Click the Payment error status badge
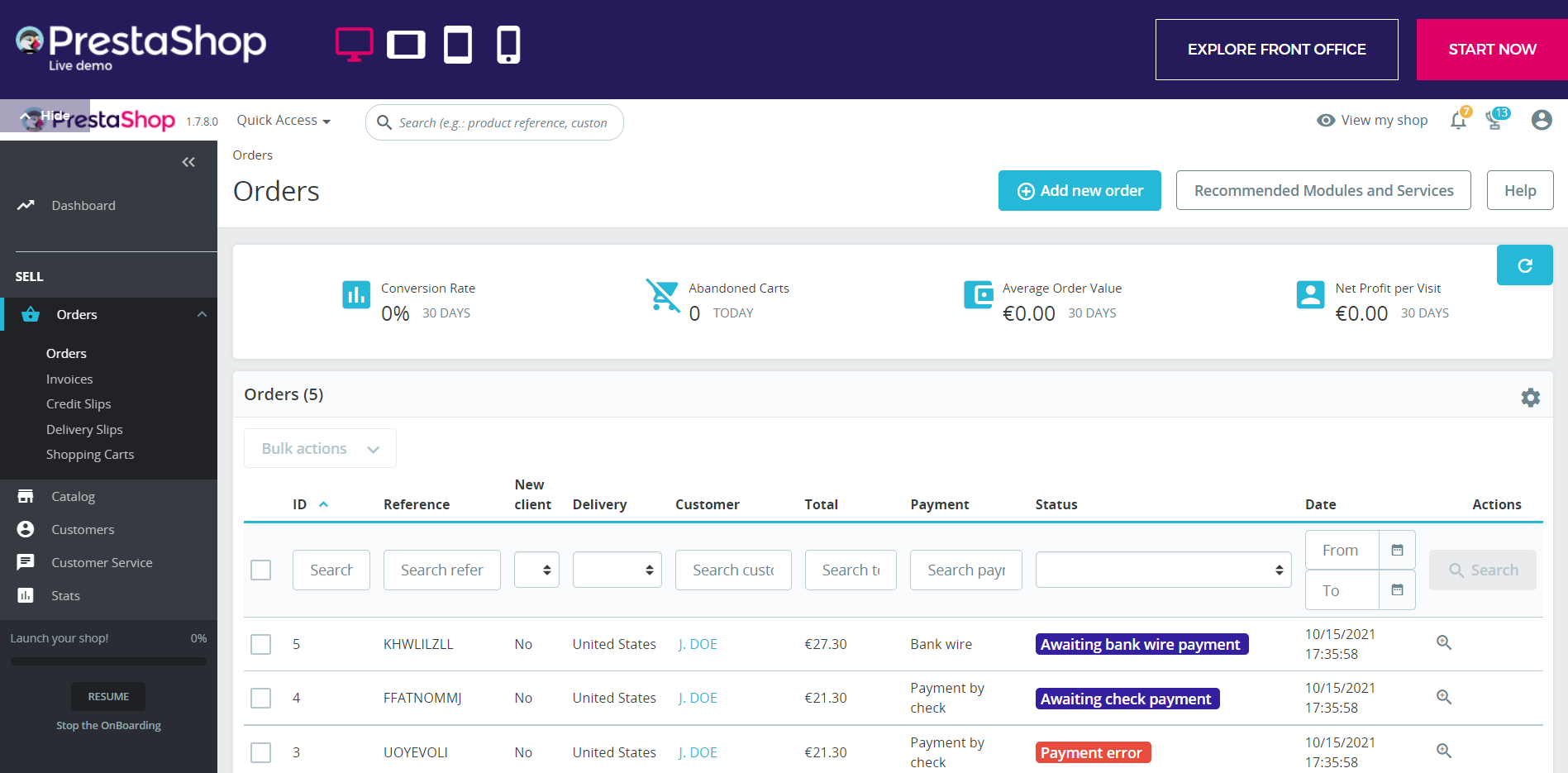The width and height of the screenshot is (1568, 773). [x=1093, y=752]
